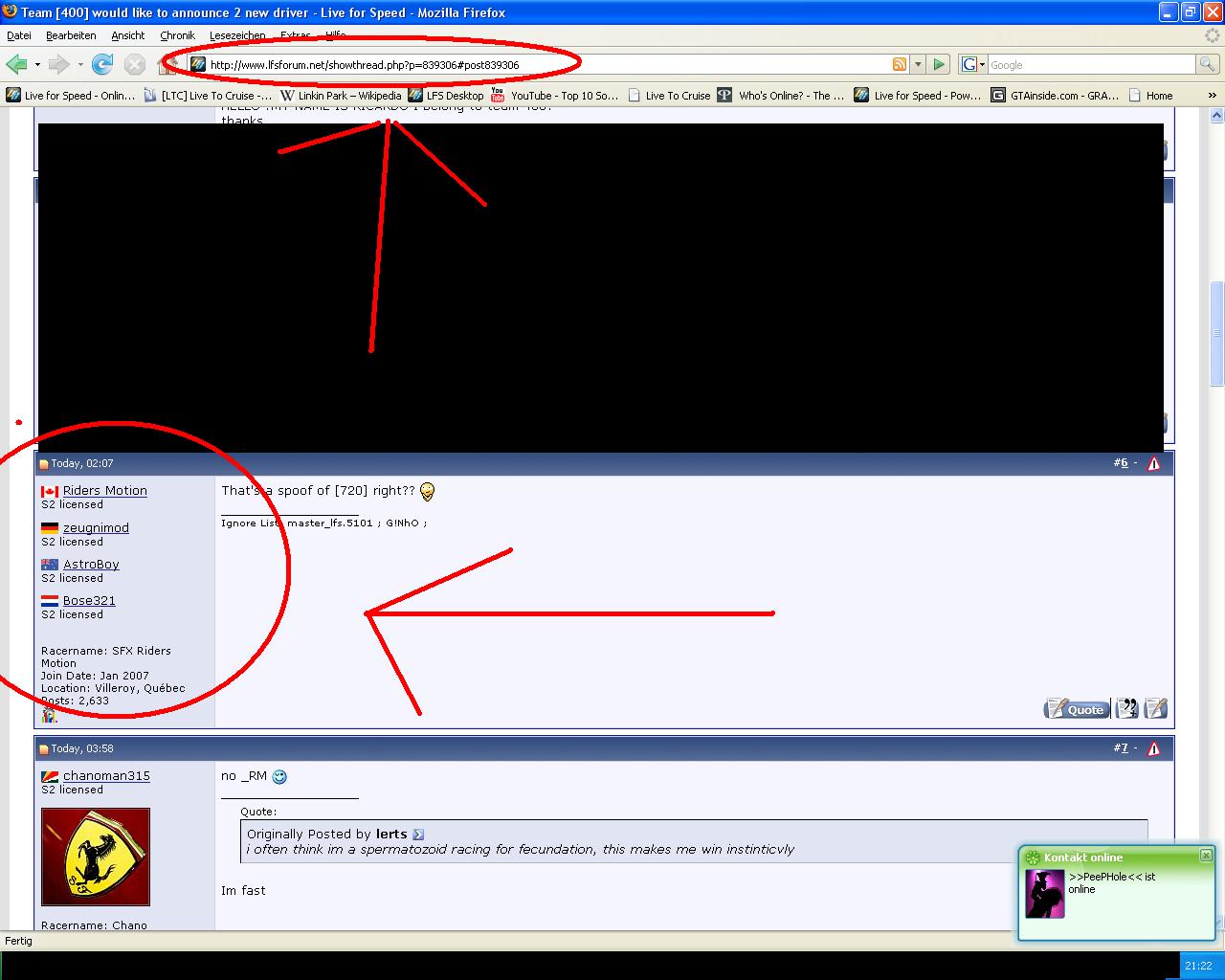Focus the Google search box
This screenshot has height=980, width=1225.
(1091, 65)
